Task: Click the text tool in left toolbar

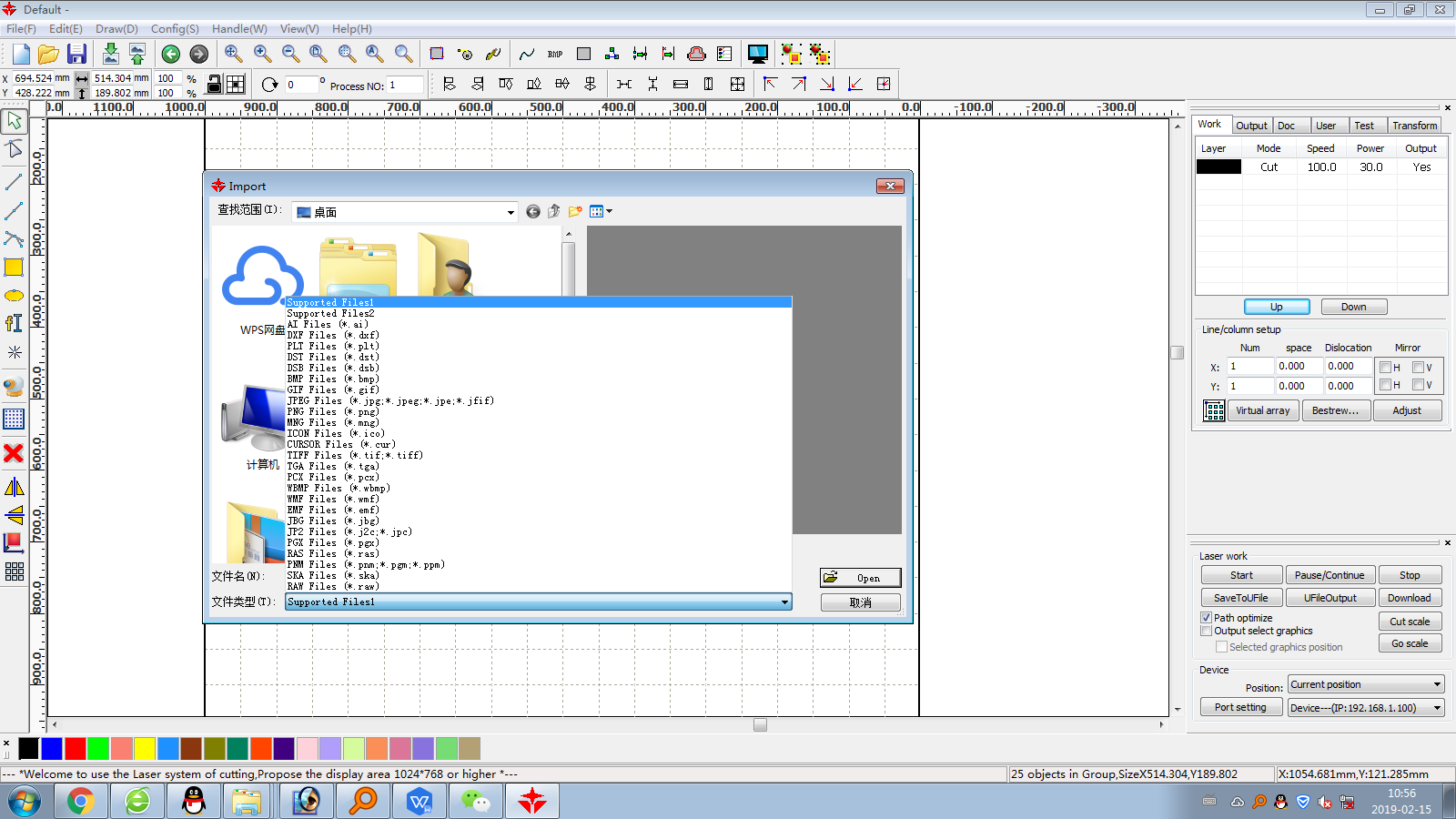Action: click(x=14, y=323)
